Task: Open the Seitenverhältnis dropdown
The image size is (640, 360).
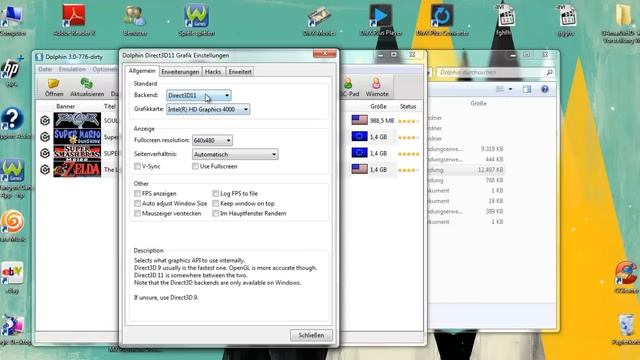Action: (x=235, y=154)
